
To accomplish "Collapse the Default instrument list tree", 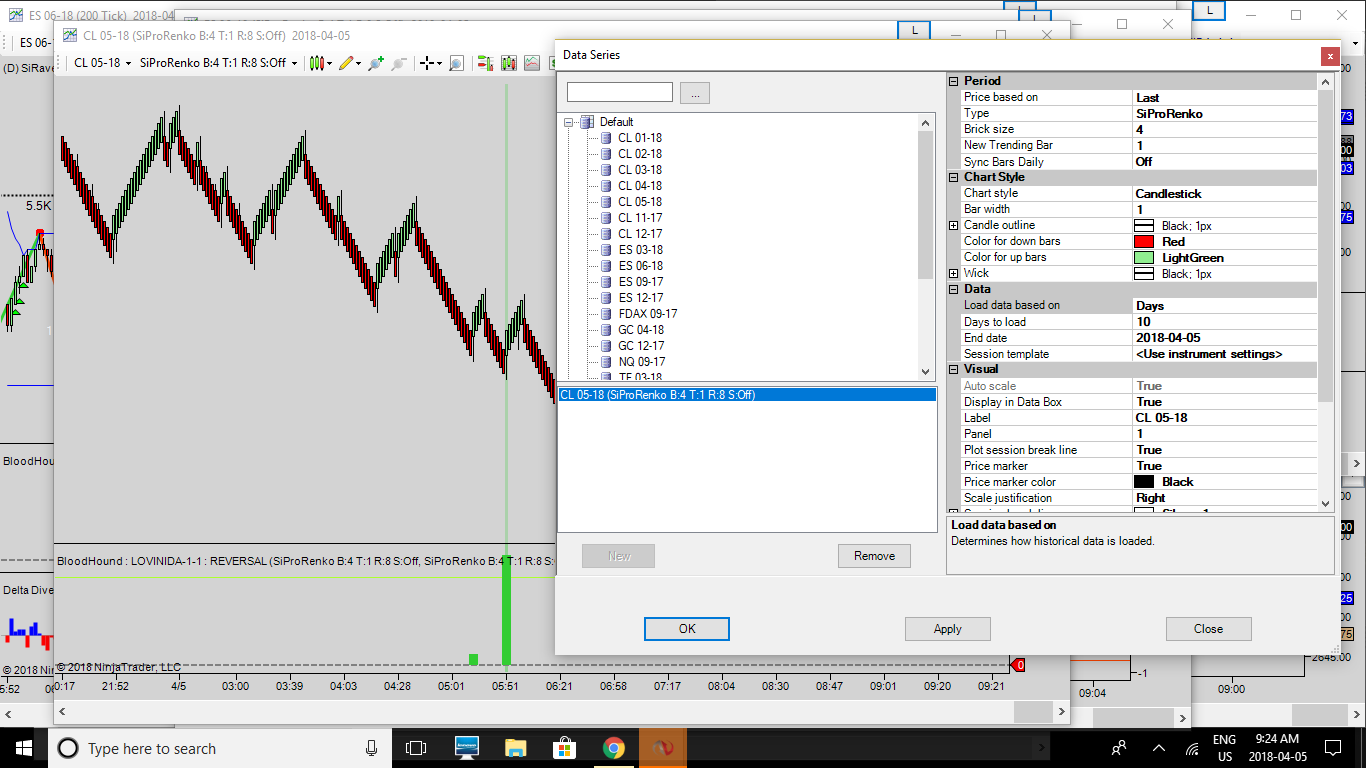I will [569, 122].
